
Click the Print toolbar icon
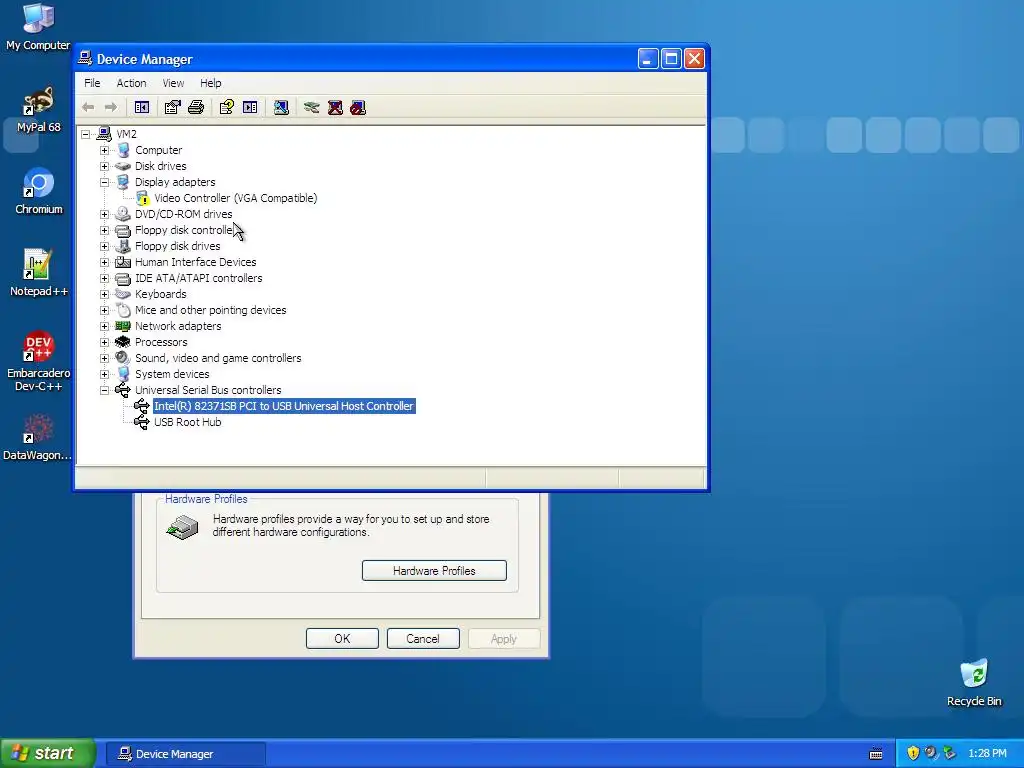196,107
